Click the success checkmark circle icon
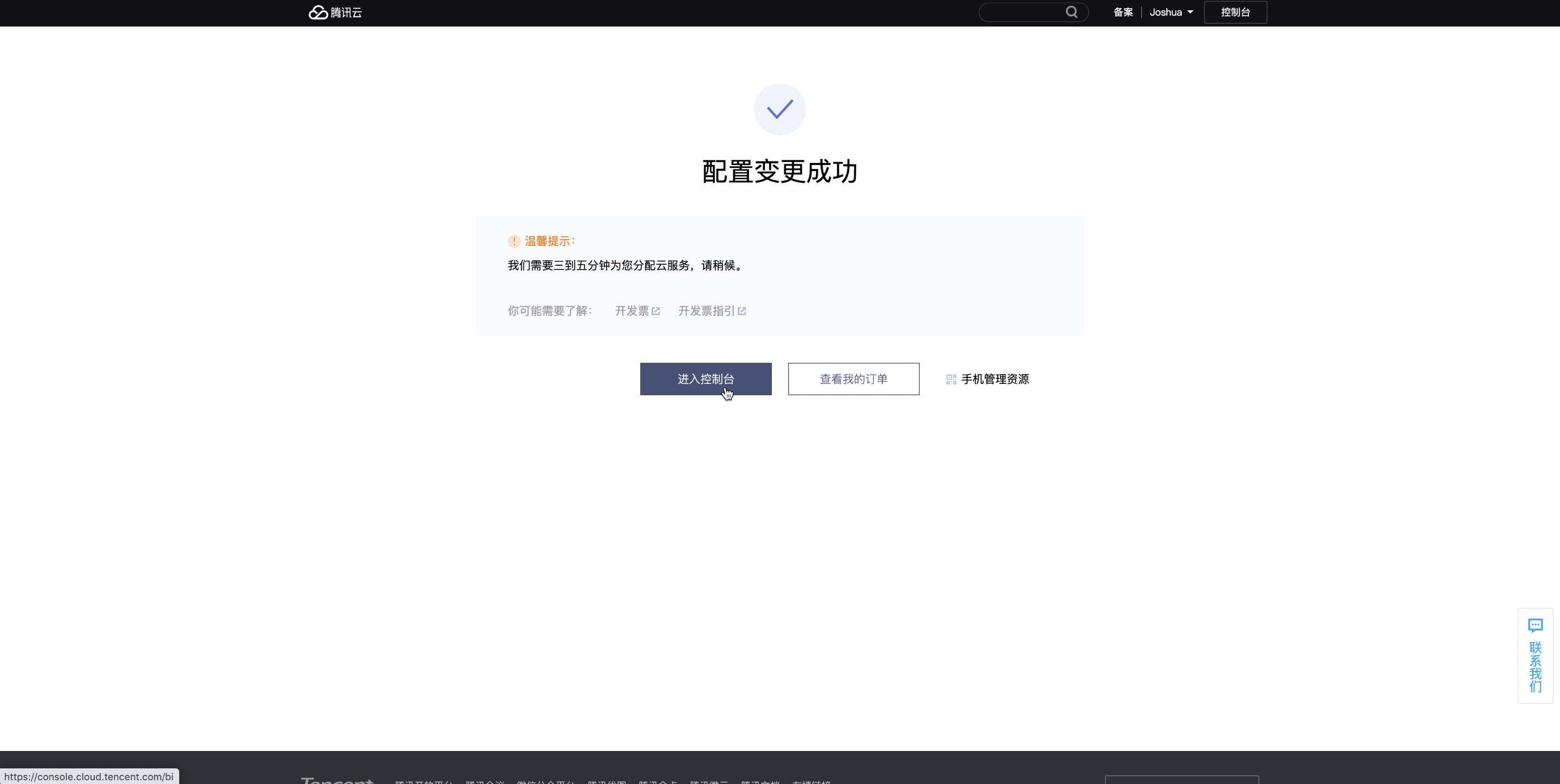The image size is (1560, 784). click(779, 109)
